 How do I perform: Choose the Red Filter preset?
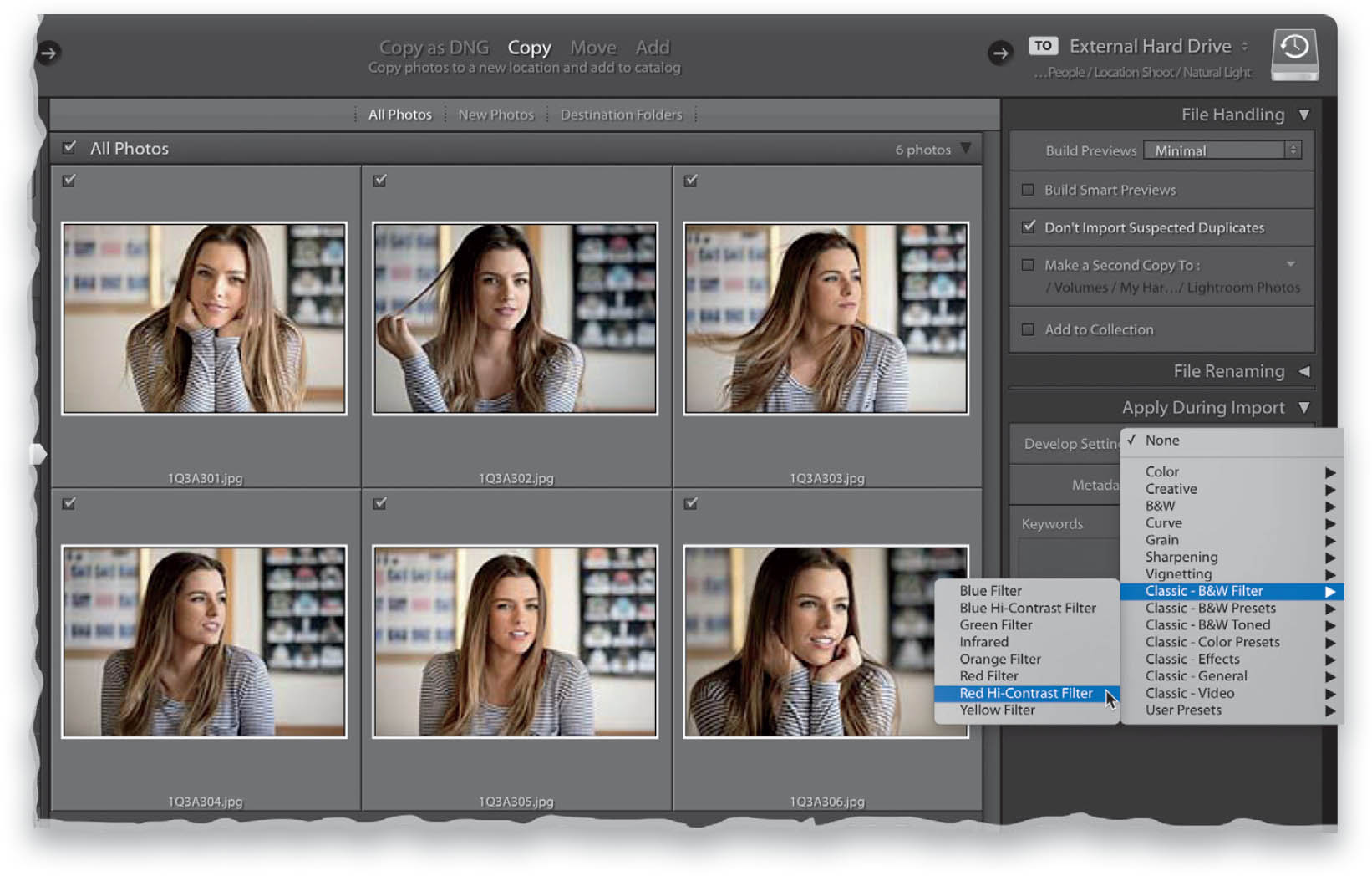[x=1027, y=676]
